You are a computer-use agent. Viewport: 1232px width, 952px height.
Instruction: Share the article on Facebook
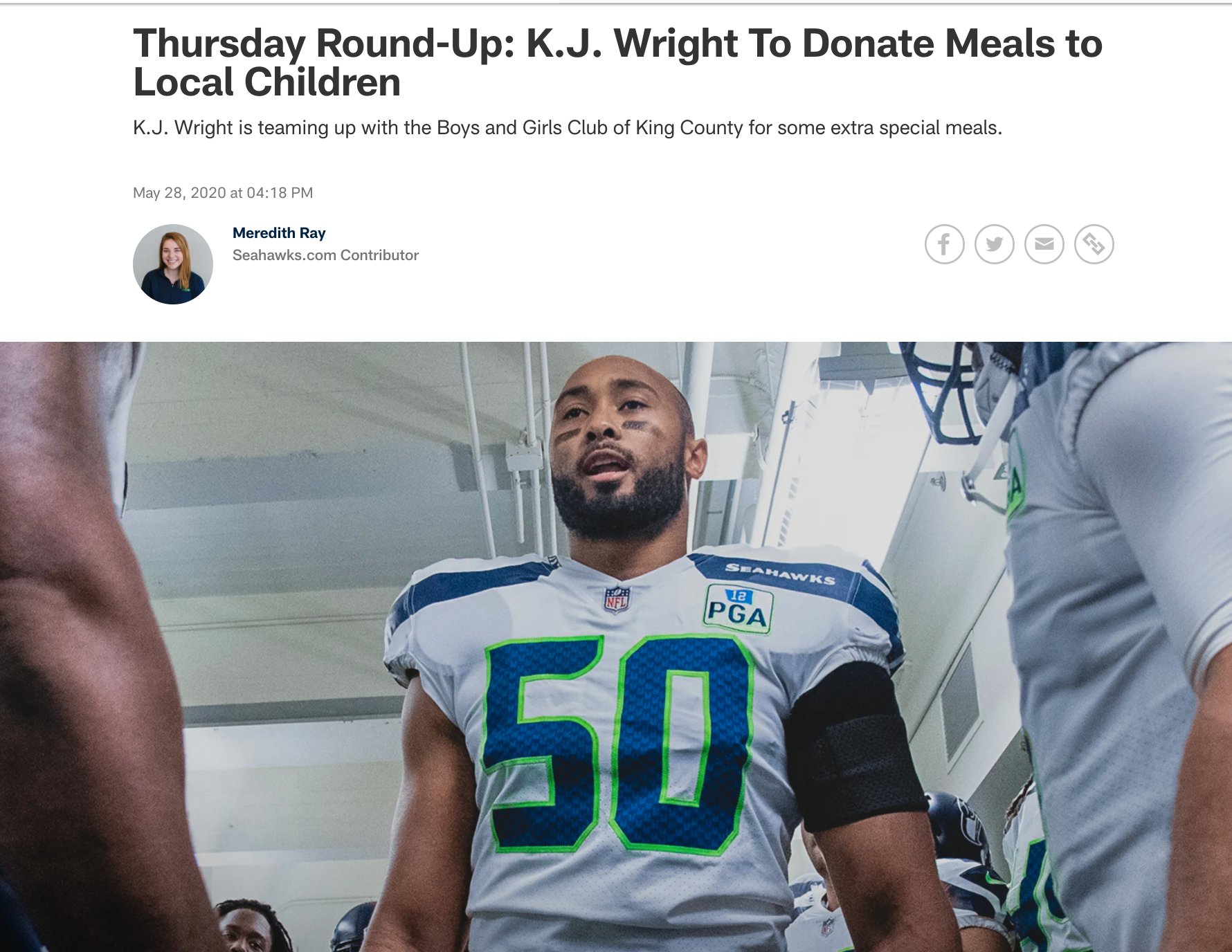[944, 244]
